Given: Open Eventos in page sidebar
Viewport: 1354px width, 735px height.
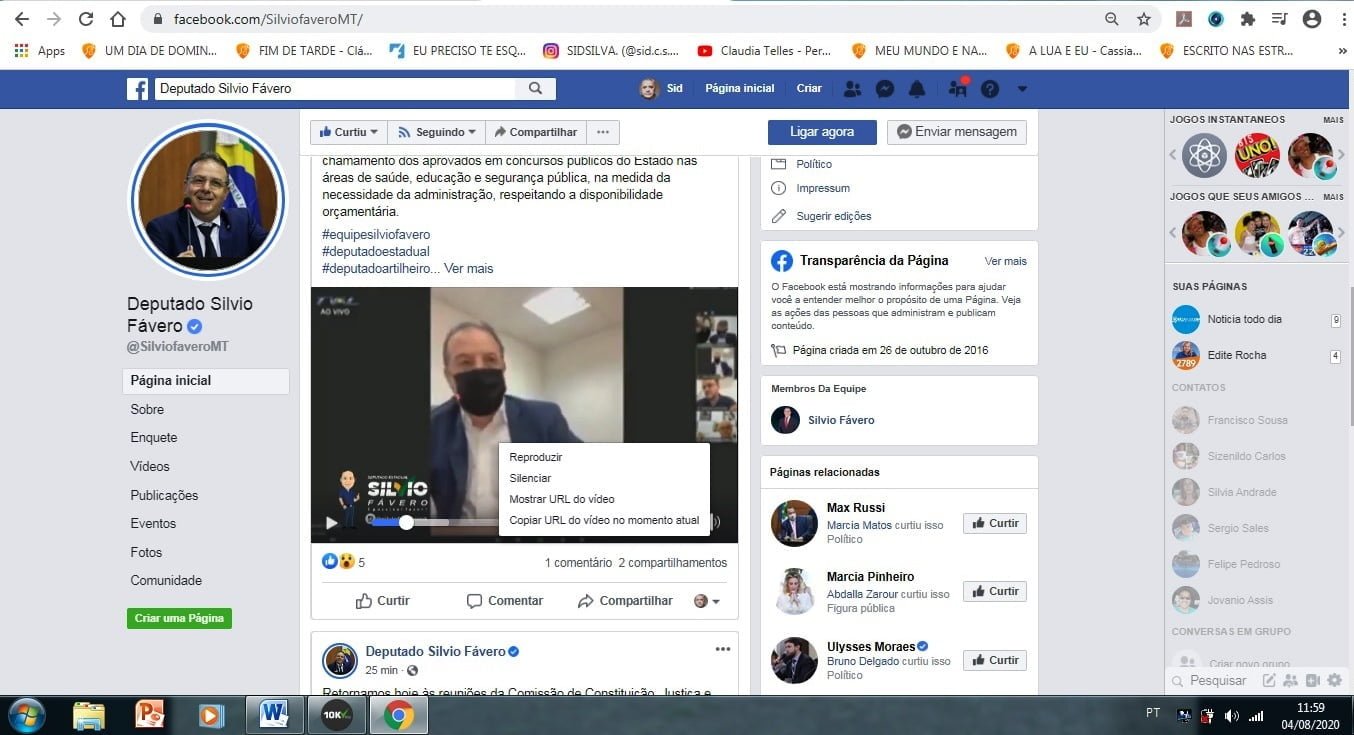Looking at the screenshot, I should (153, 523).
